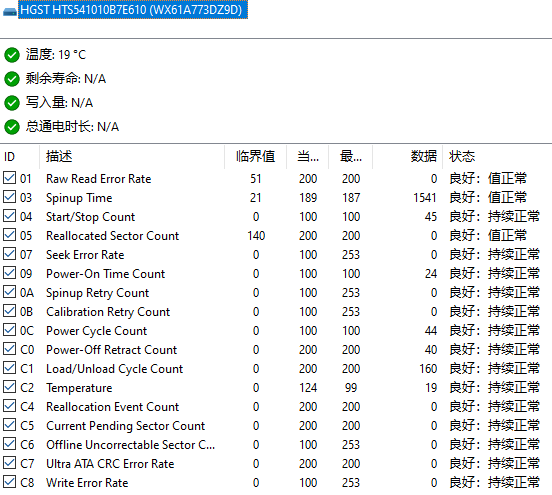
Task: Sort by the 状态 column header
Action: coord(497,157)
